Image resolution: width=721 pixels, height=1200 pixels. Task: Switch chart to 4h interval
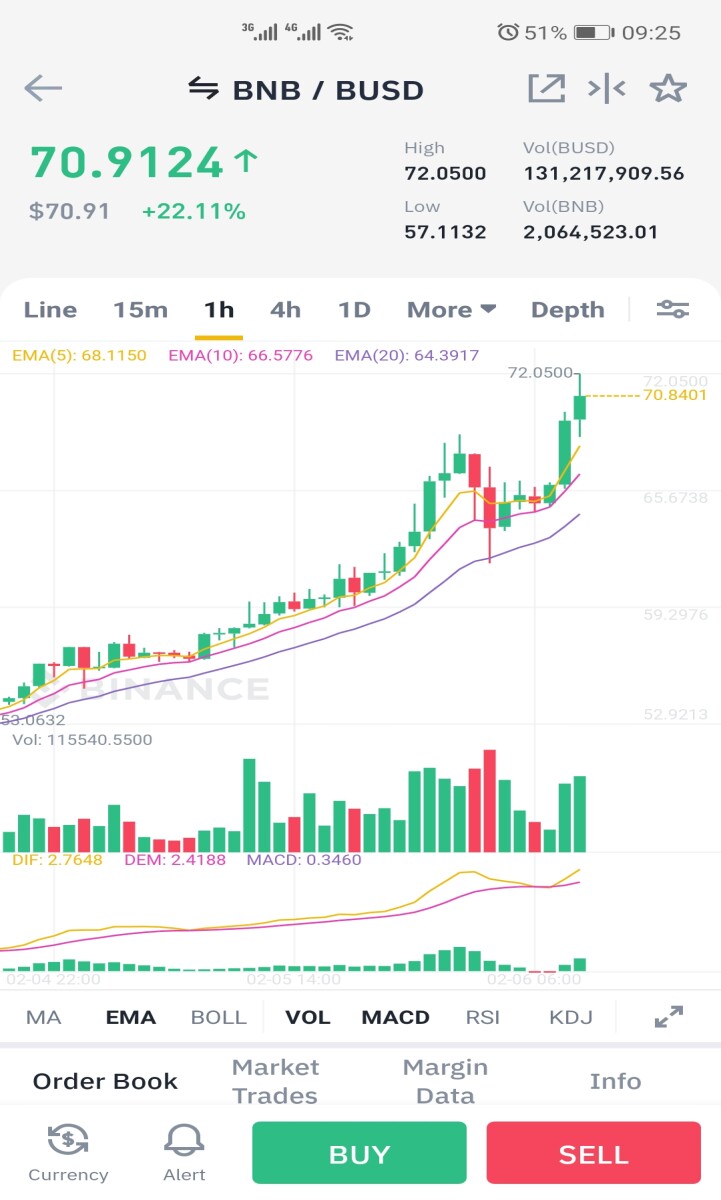point(285,310)
